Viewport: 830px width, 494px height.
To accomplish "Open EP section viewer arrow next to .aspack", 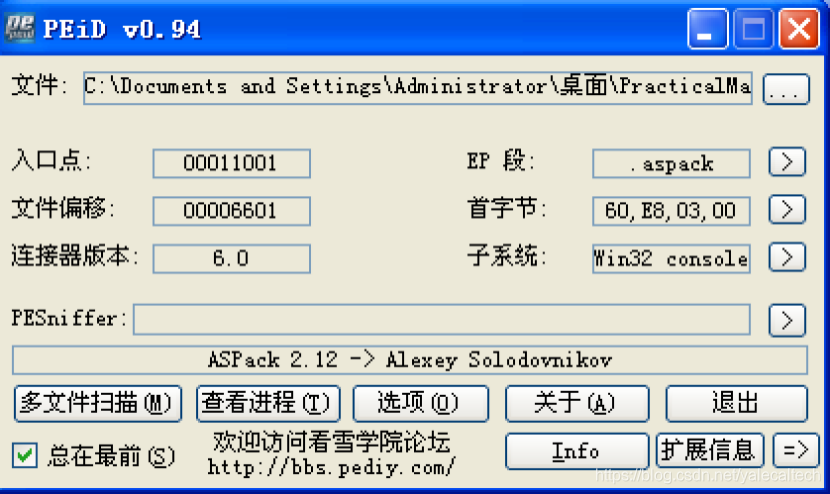I will click(787, 162).
